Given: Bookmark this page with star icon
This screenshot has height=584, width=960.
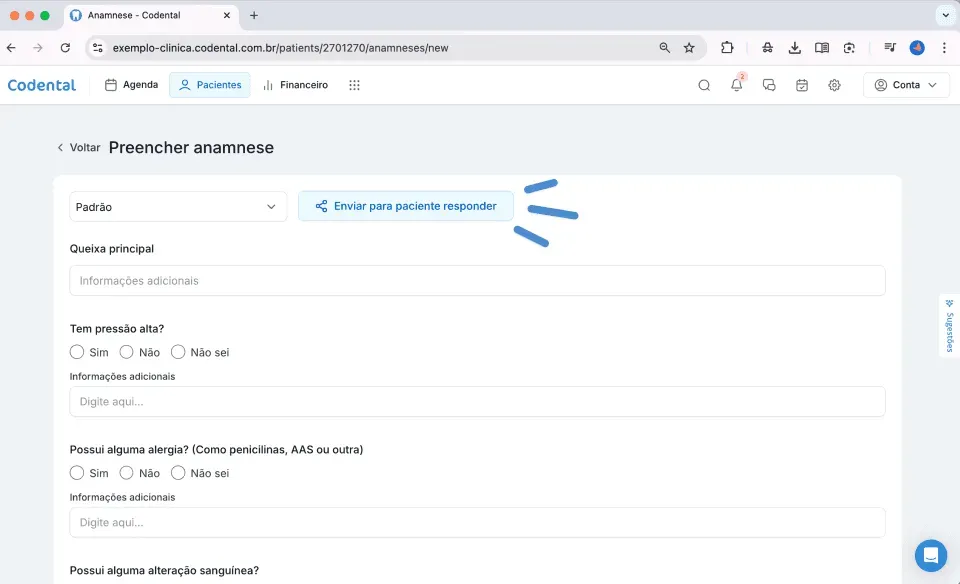Looking at the screenshot, I should [x=689, y=48].
